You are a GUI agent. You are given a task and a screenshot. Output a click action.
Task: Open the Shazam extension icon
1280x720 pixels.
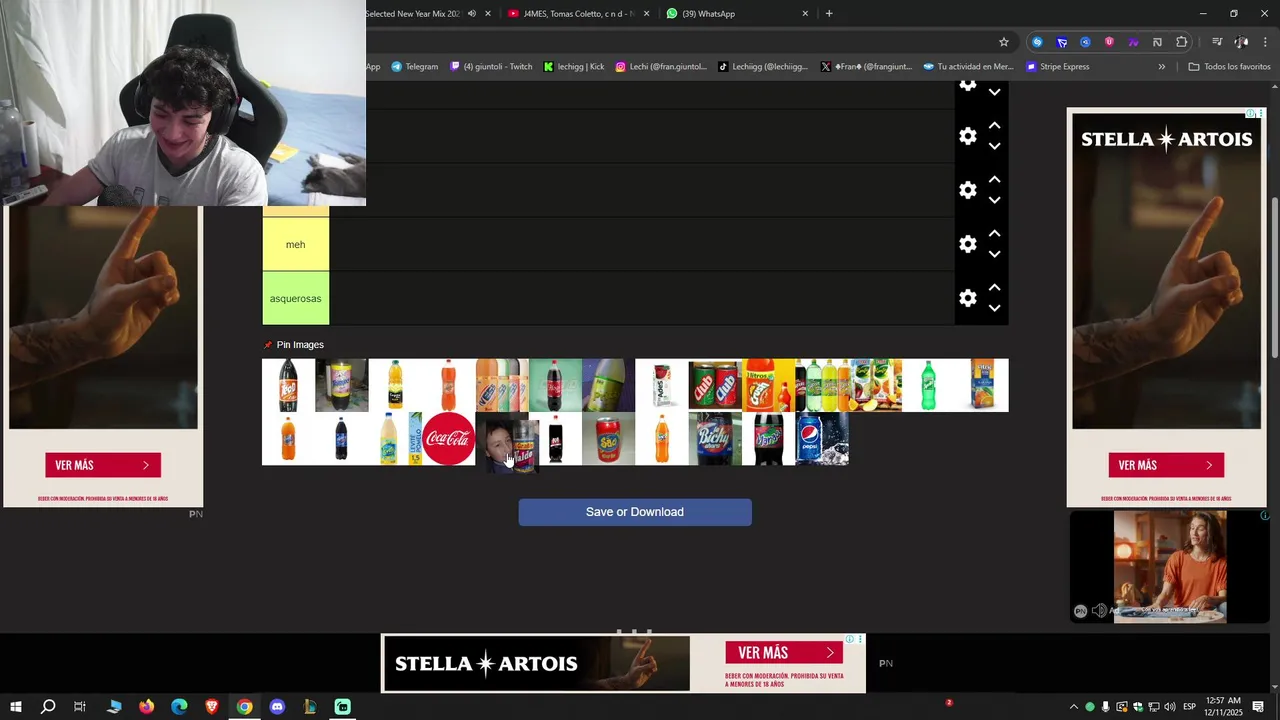pos(1037,42)
